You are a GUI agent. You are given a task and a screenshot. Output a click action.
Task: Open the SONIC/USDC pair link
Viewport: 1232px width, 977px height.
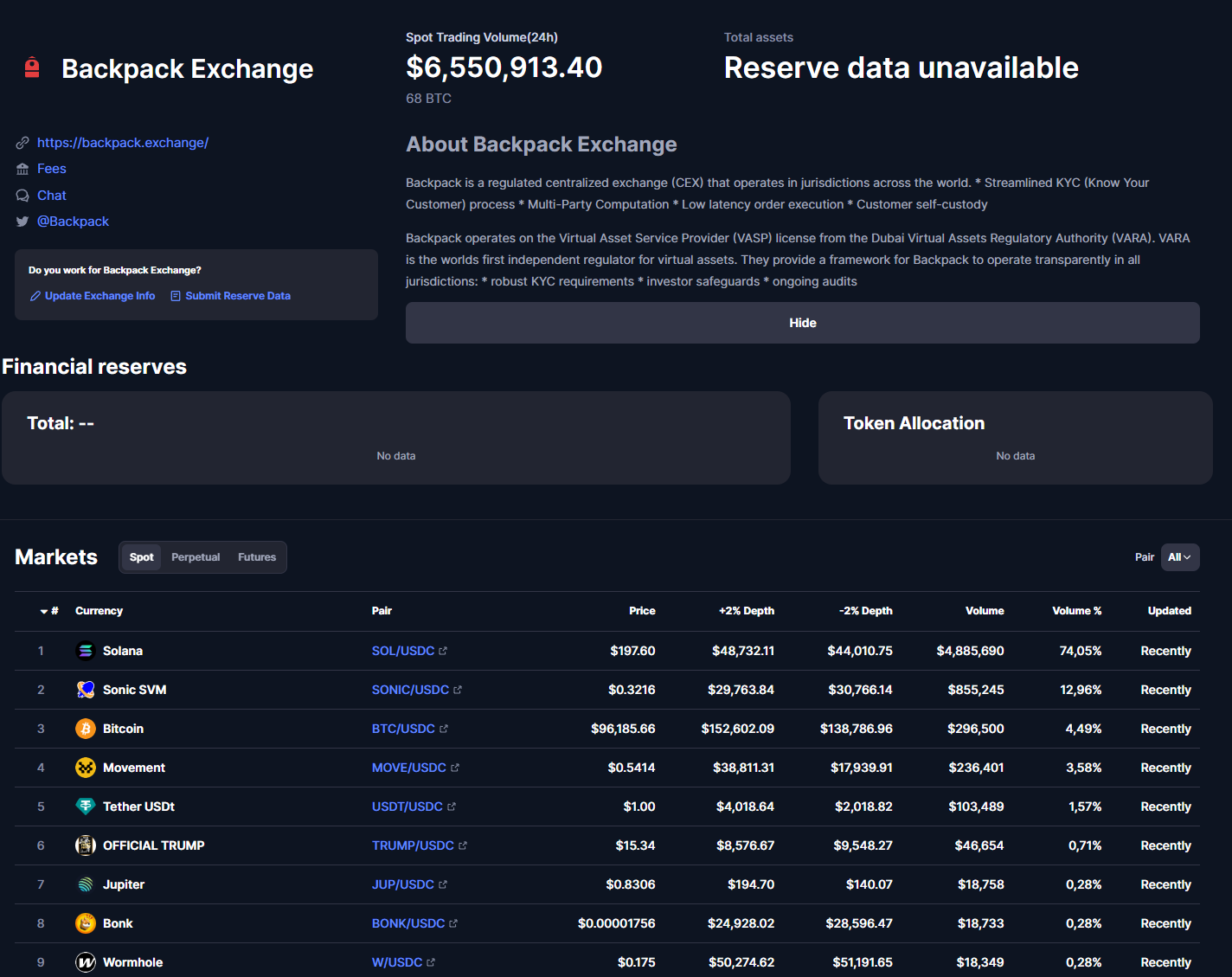[x=410, y=690]
